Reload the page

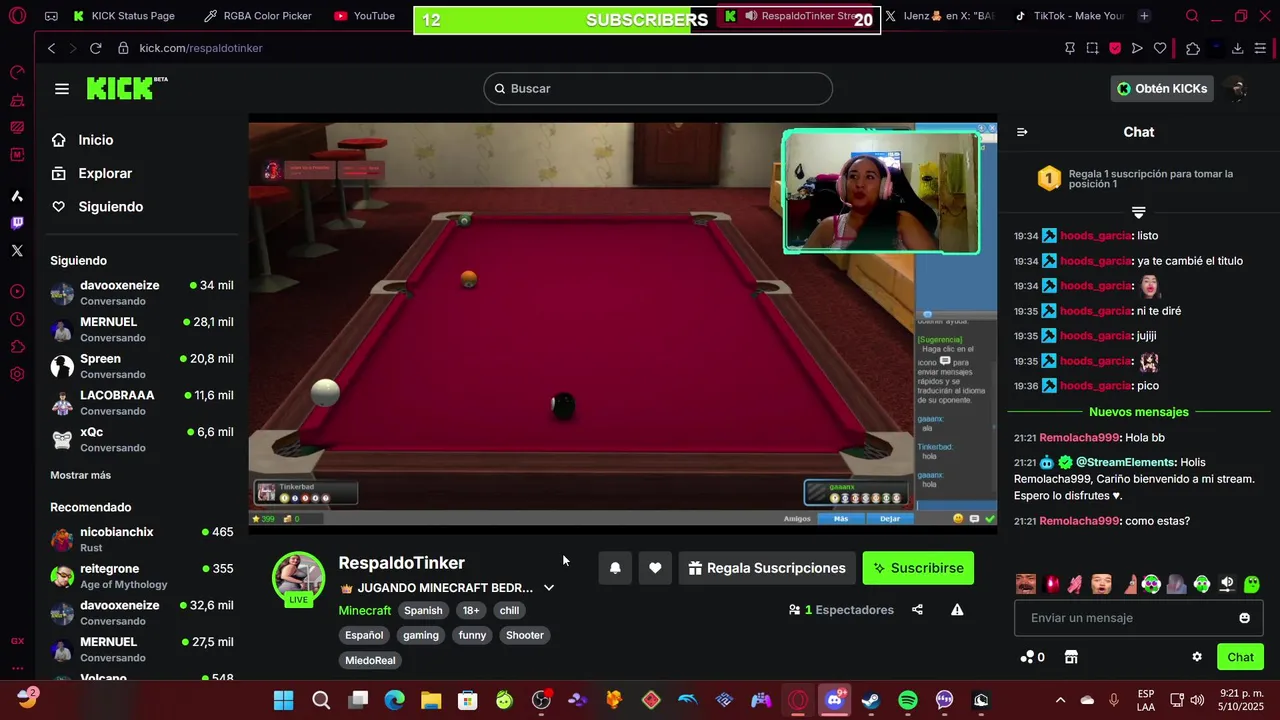96,48
